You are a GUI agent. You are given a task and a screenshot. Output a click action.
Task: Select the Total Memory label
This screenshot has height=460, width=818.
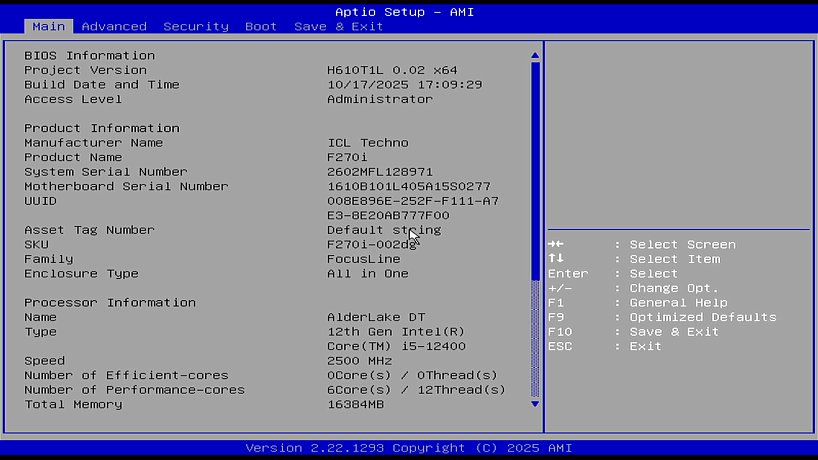73,405
